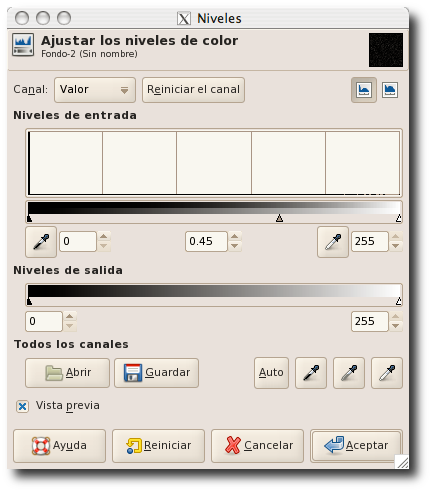The width and height of the screenshot is (432, 492).
Task: Pick white point eyedropper beside 255 input
Action: tap(333, 242)
